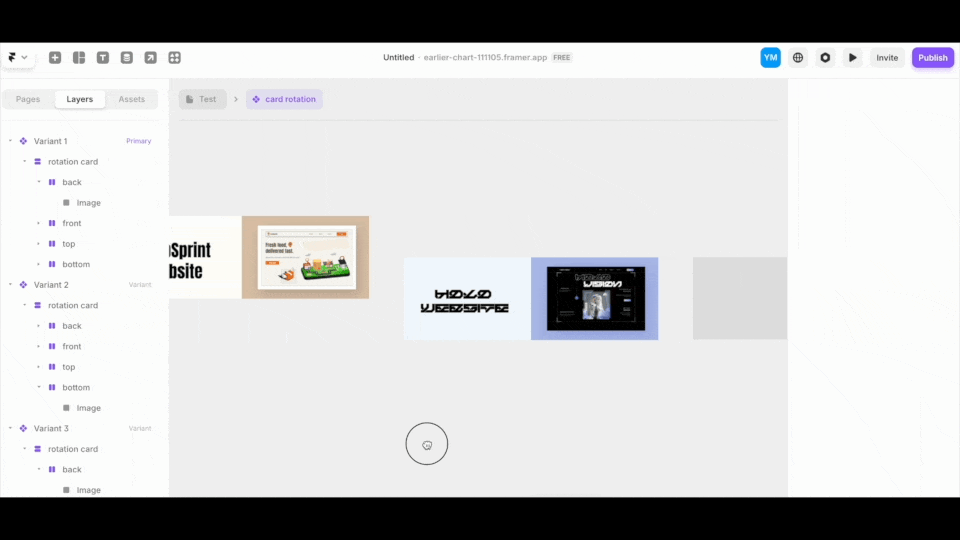Image resolution: width=960 pixels, height=540 pixels.
Task: Select the Text tool in toolbar
Action: point(103,58)
